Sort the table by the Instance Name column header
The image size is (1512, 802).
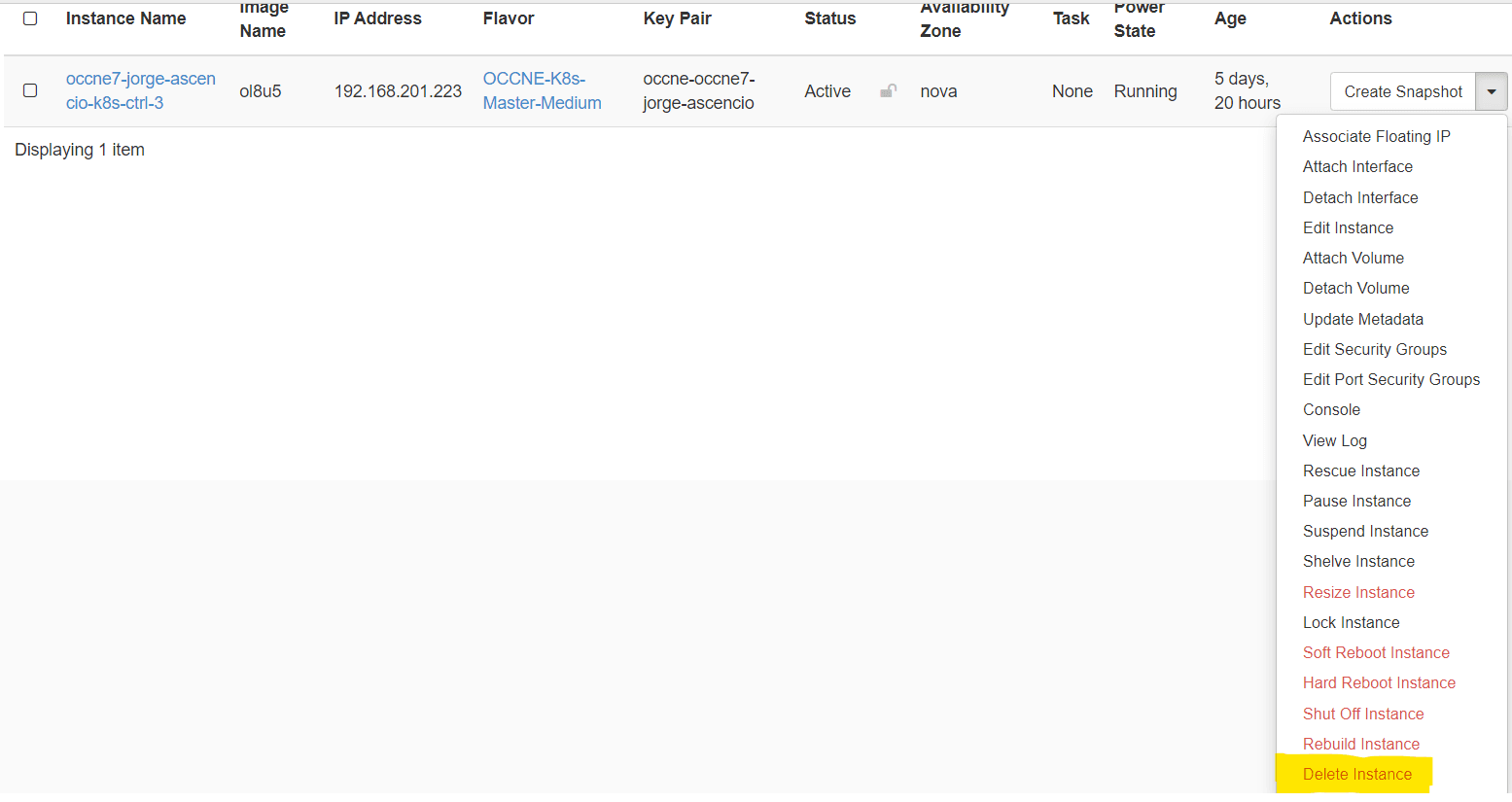[x=125, y=17]
